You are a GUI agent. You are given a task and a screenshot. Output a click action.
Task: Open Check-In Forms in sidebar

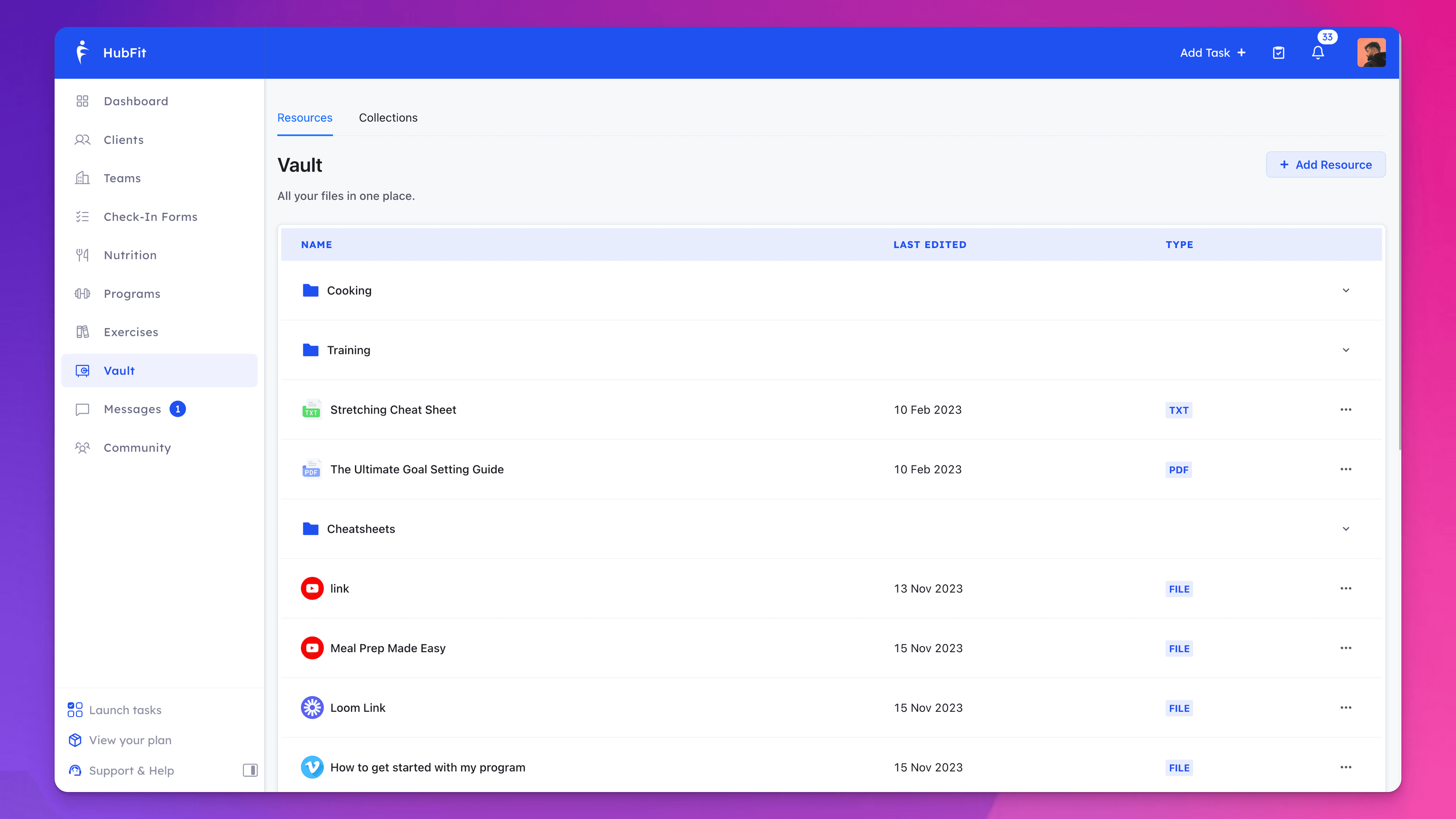coord(159,216)
